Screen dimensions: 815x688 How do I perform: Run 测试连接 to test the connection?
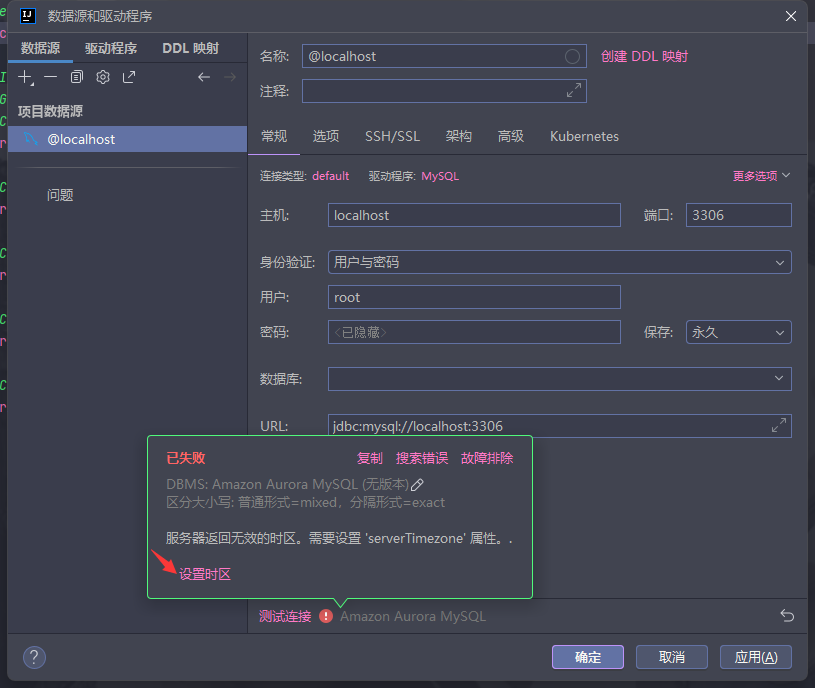tap(285, 616)
